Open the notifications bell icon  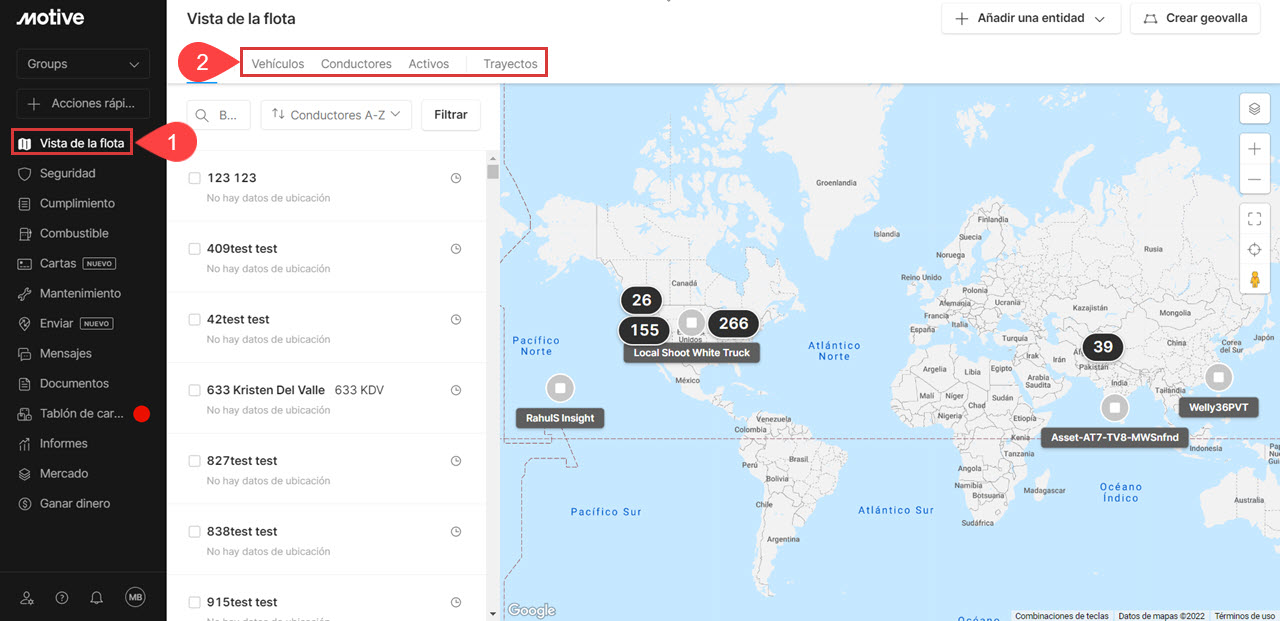(97, 597)
